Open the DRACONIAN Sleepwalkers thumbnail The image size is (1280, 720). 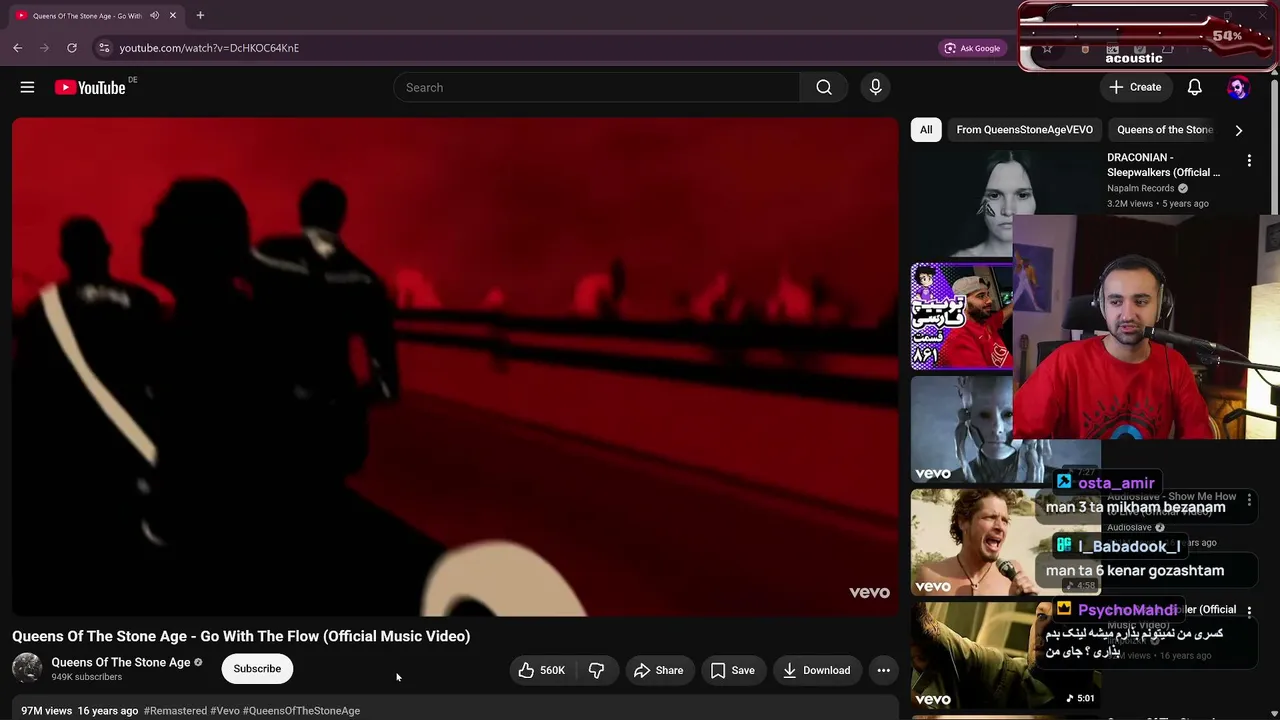pyautogui.click(x=1005, y=203)
